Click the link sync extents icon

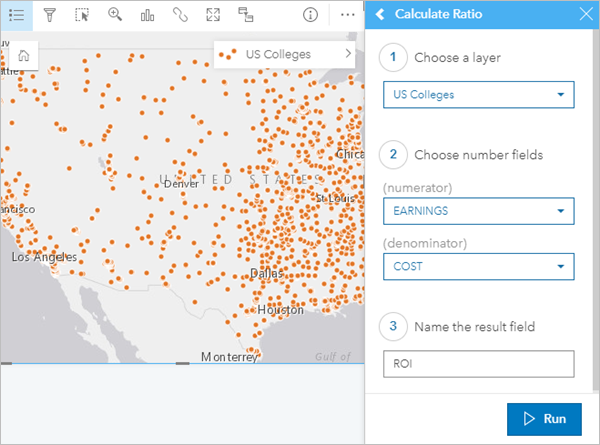(x=180, y=15)
